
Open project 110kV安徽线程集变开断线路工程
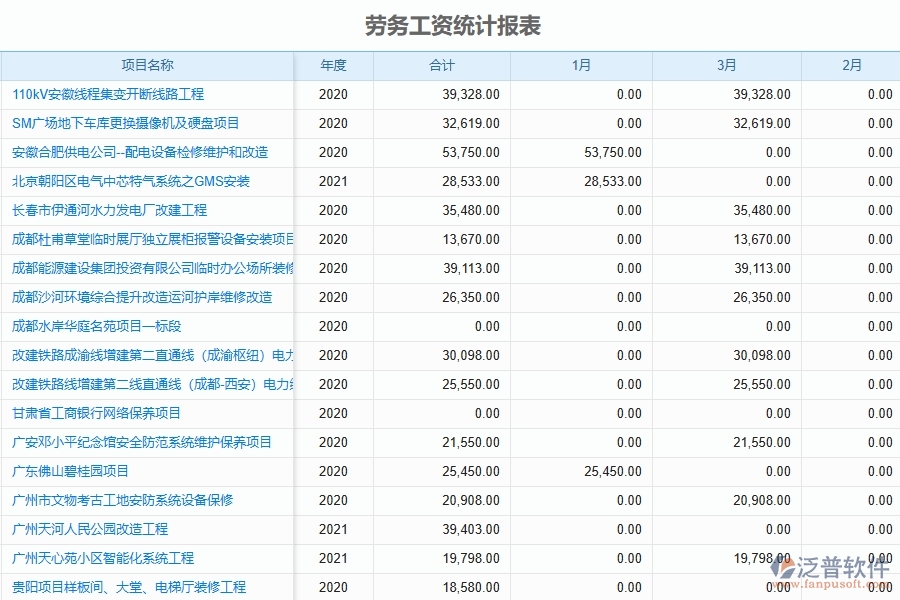point(107,95)
